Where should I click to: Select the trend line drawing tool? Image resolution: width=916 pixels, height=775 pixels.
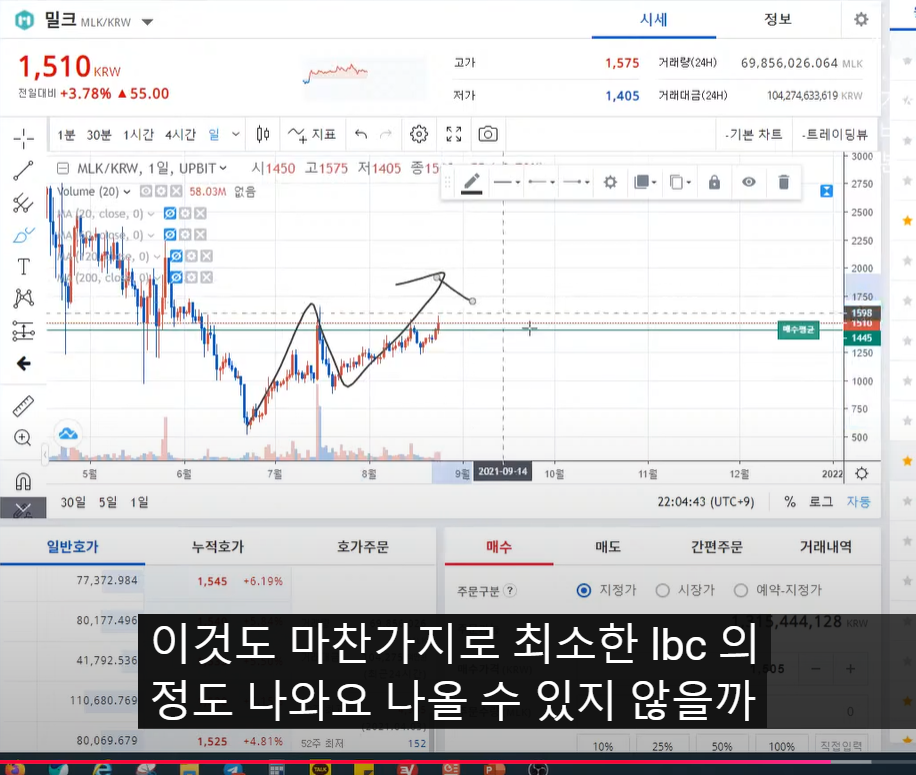click(23, 171)
